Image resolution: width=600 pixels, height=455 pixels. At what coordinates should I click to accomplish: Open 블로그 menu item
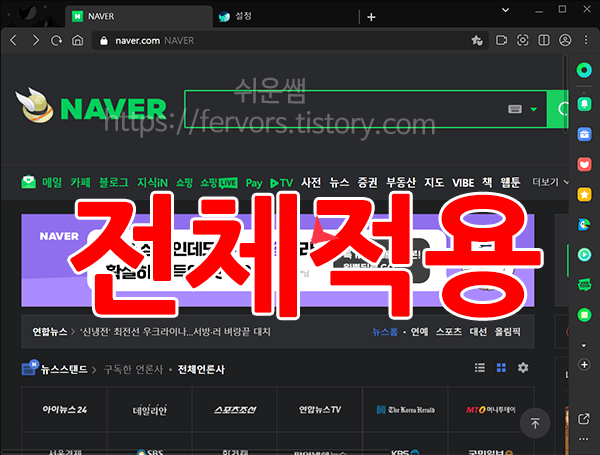(114, 183)
